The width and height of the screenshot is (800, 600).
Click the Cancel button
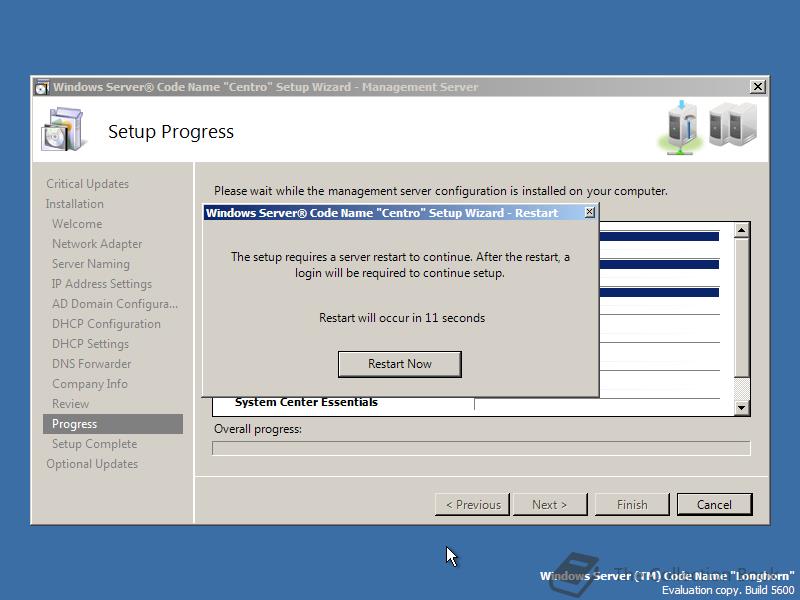(x=714, y=505)
